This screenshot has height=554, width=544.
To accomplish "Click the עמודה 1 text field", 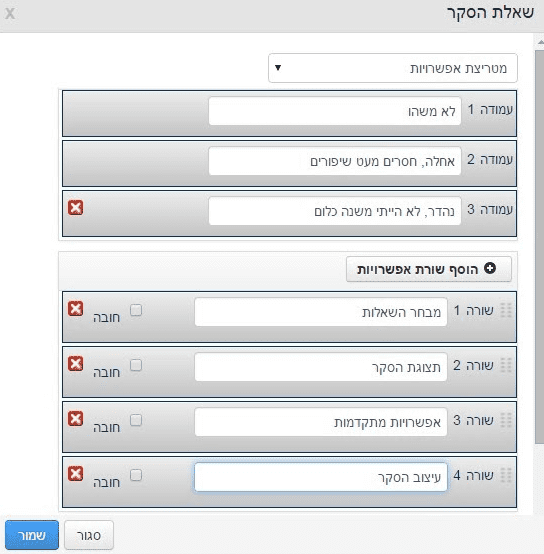I will [335, 111].
